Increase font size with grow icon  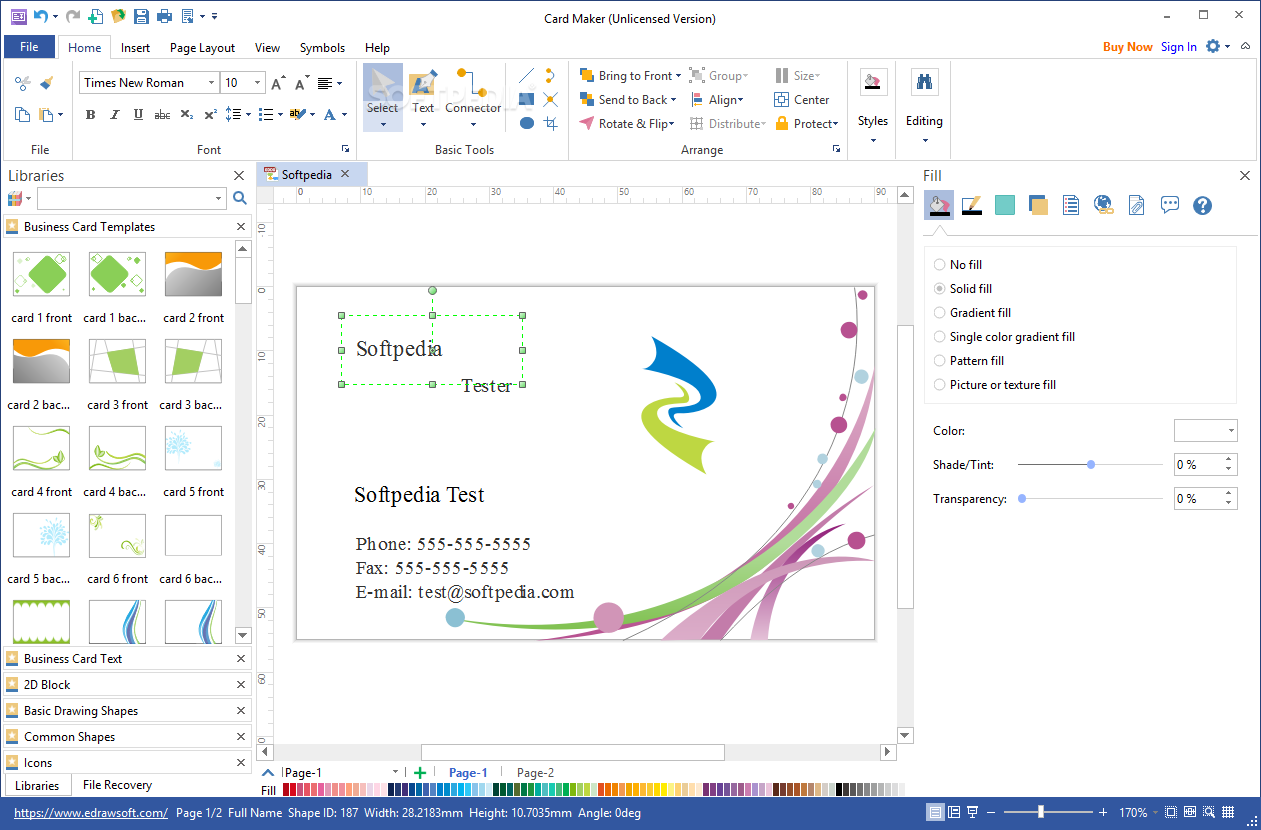tap(278, 83)
